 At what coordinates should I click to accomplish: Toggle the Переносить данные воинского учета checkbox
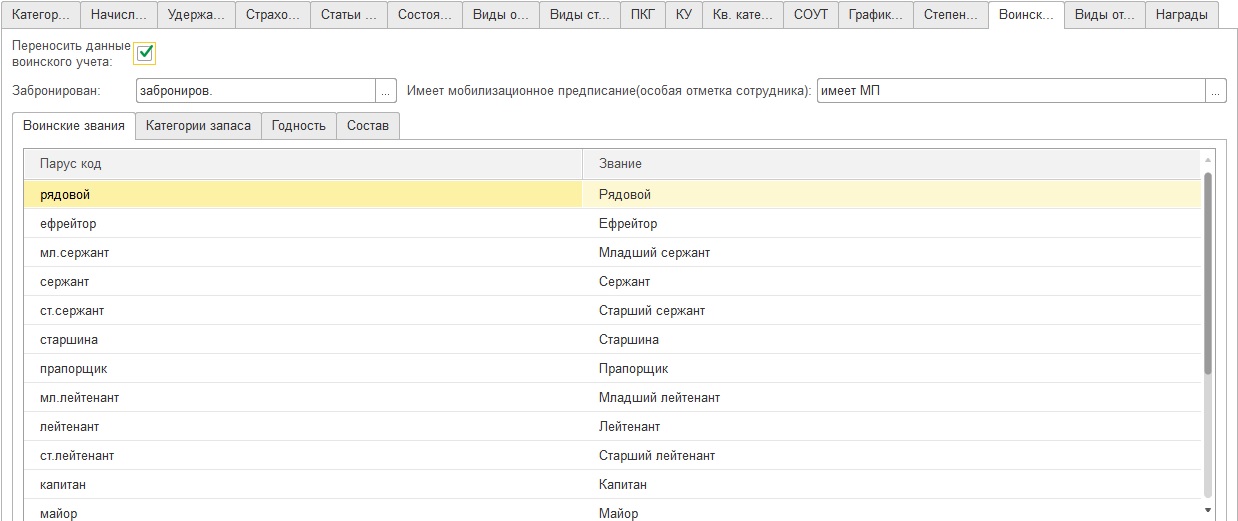click(145, 53)
